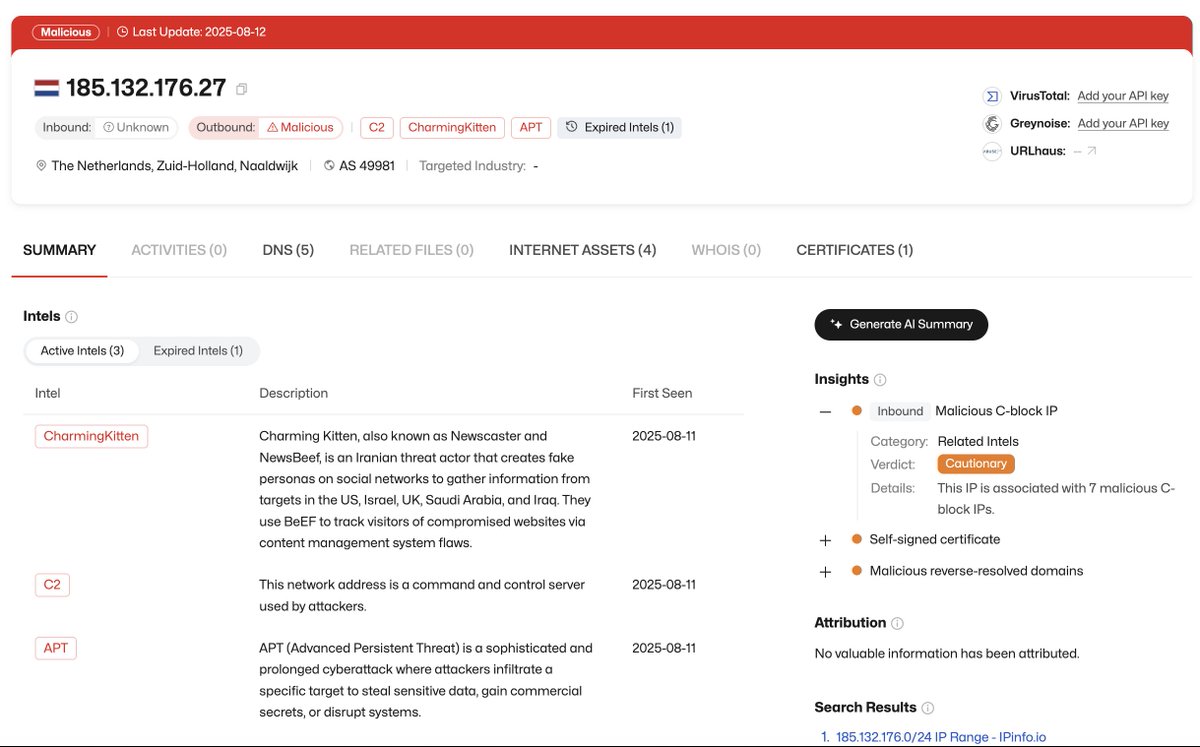Viewport: 1200px width, 747px height.
Task: Click the Intel column header
Action: 48,393
